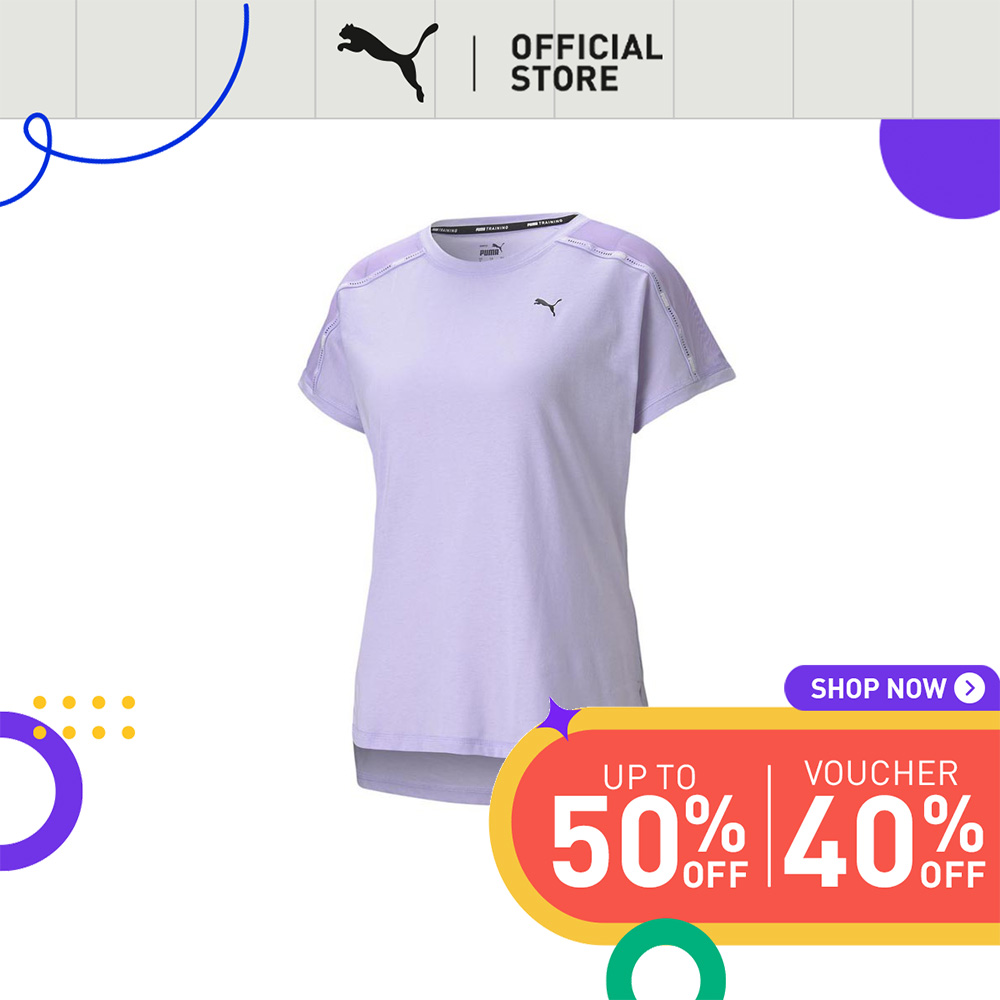The width and height of the screenshot is (1000, 1000).
Task: Click the VOUCHER 40% OFF promo
Action: pyautogui.click(x=884, y=823)
